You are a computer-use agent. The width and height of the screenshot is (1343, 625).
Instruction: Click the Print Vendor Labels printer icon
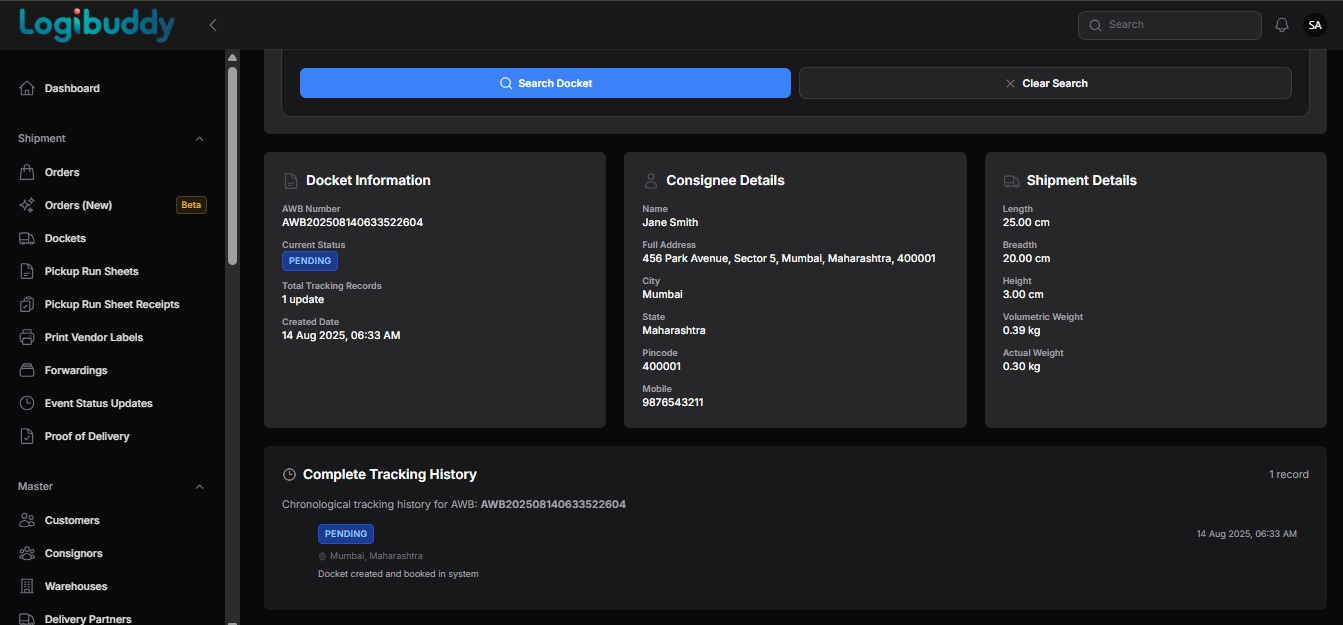pyautogui.click(x=26, y=337)
